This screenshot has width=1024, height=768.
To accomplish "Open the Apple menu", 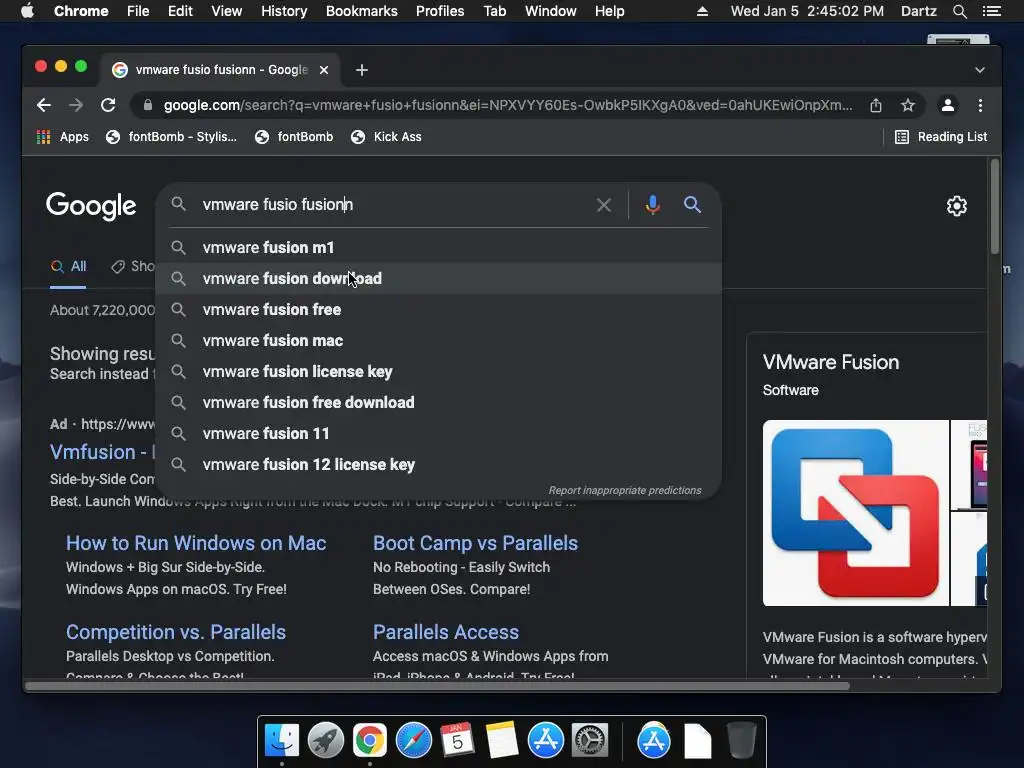I will pyautogui.click(x=27, y=11).
